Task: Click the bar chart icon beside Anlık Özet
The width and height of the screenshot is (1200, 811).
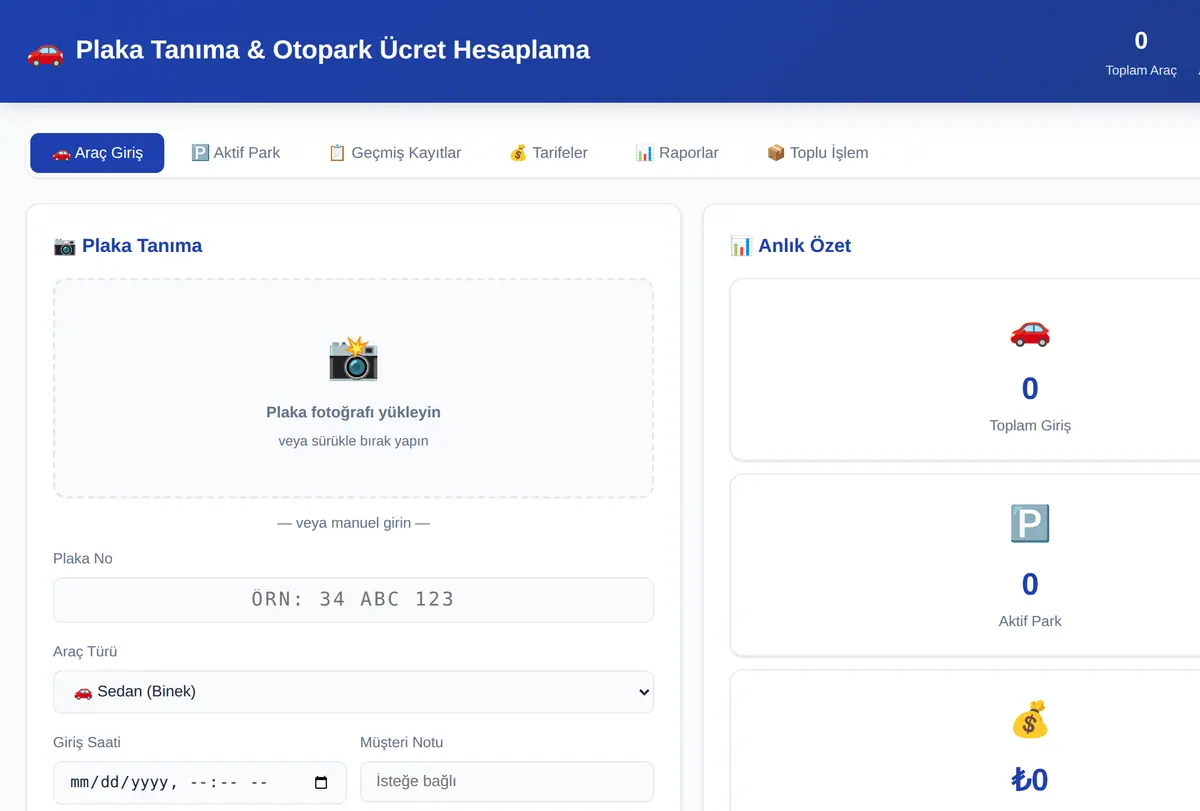Action: (x=741, y=246)
